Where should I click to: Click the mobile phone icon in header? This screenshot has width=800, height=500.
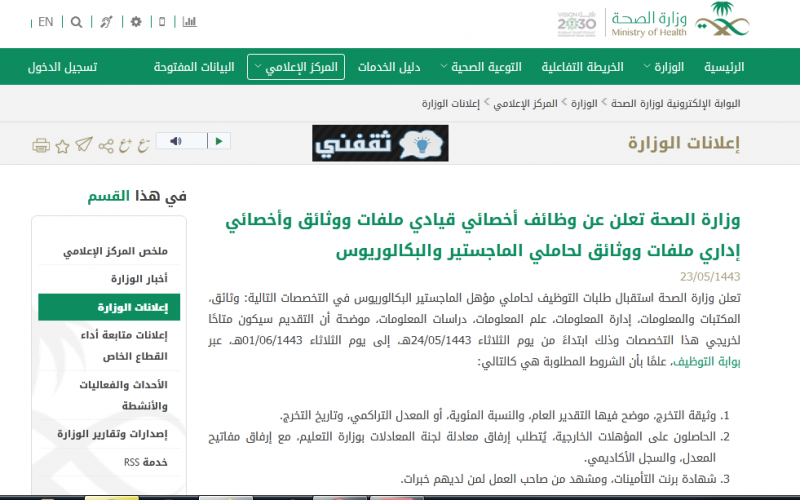(x=162, y=22)
